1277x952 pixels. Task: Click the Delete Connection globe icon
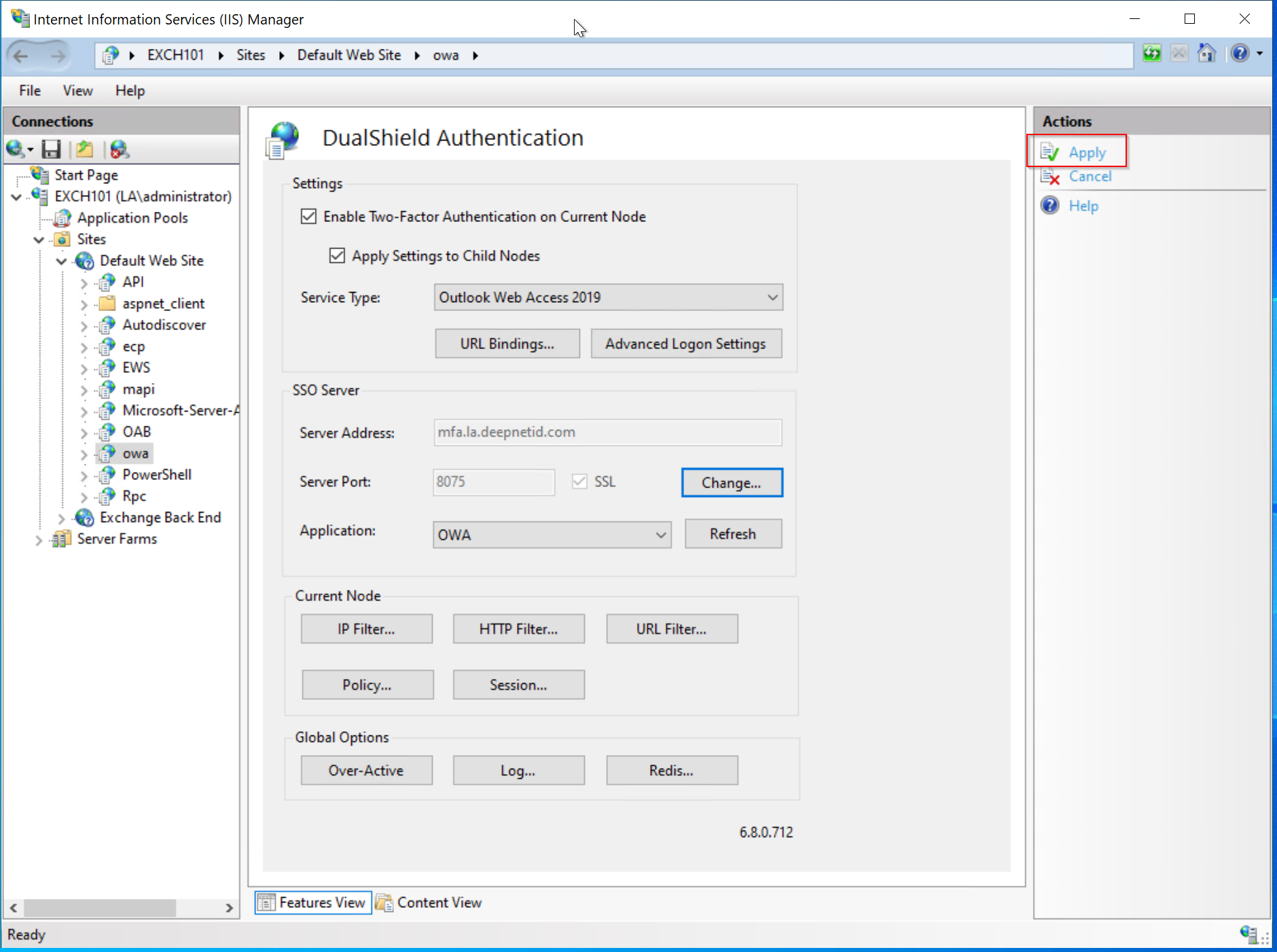pyautogui.click(x=120, y=149)
